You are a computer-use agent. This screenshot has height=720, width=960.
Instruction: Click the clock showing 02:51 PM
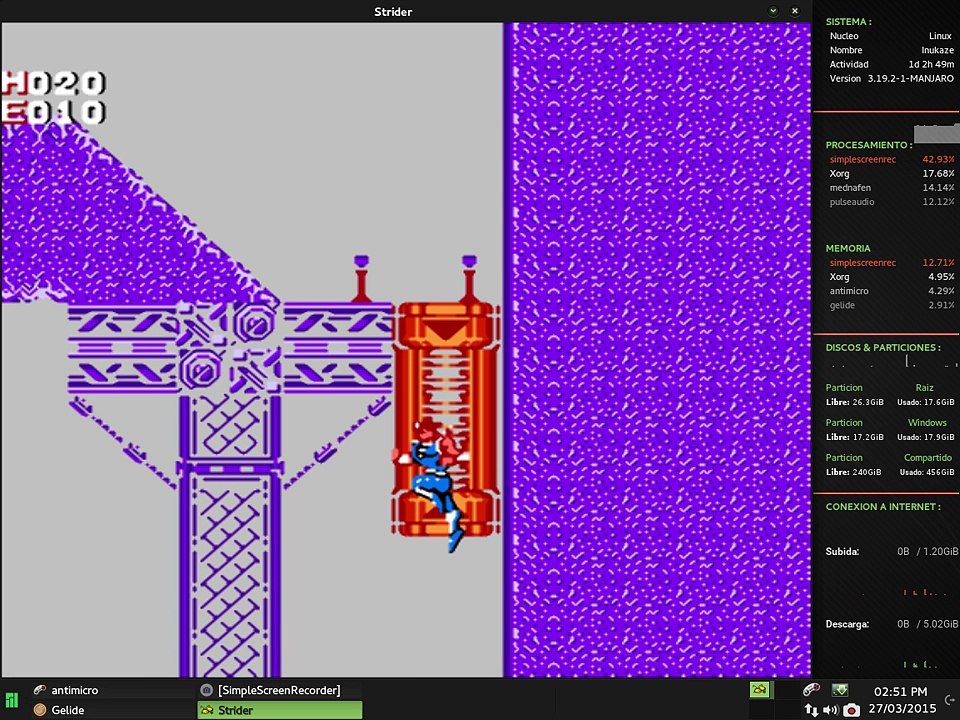[900, 692]
